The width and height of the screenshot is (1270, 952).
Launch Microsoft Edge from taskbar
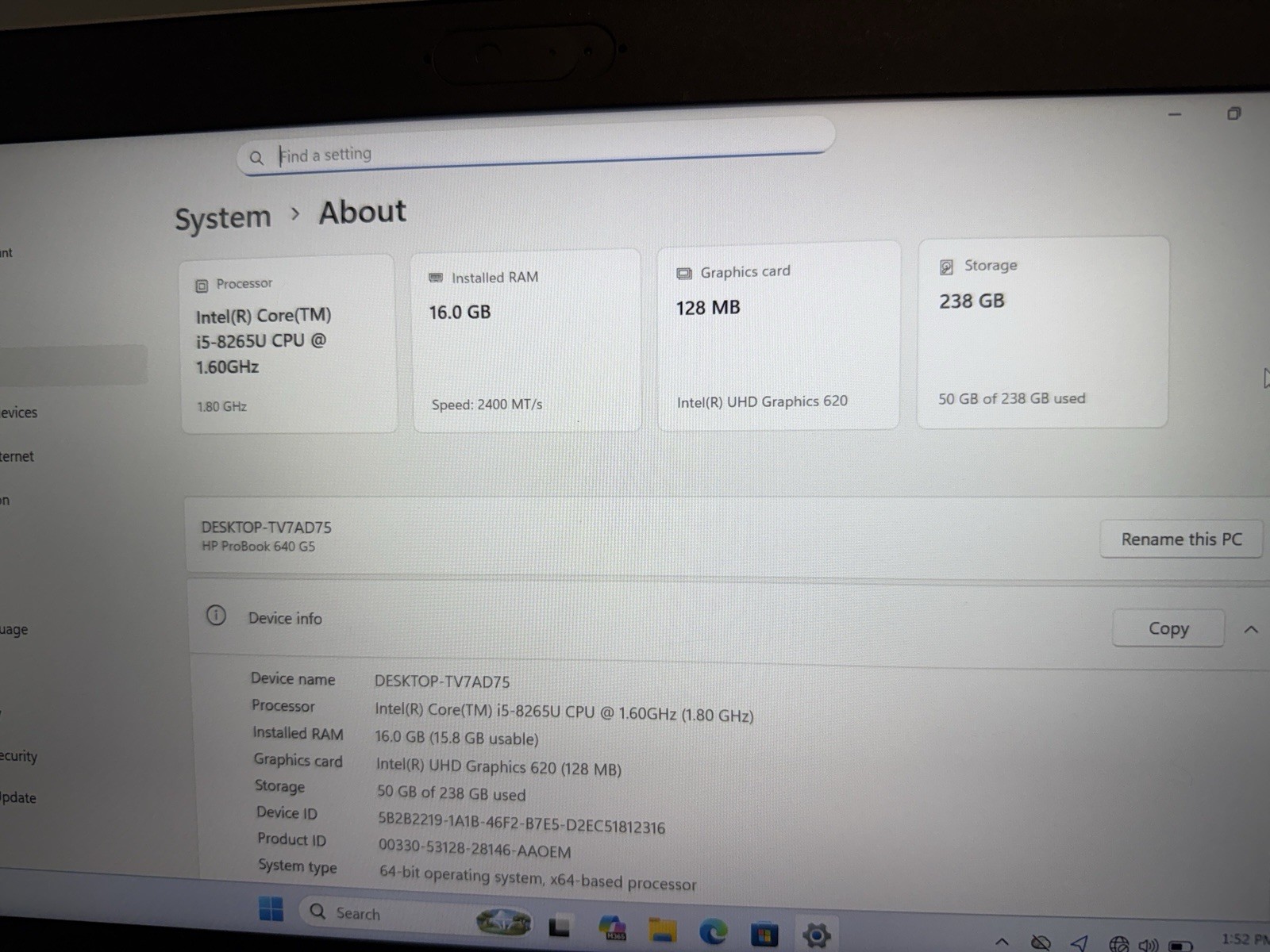(x=713, y=932)
